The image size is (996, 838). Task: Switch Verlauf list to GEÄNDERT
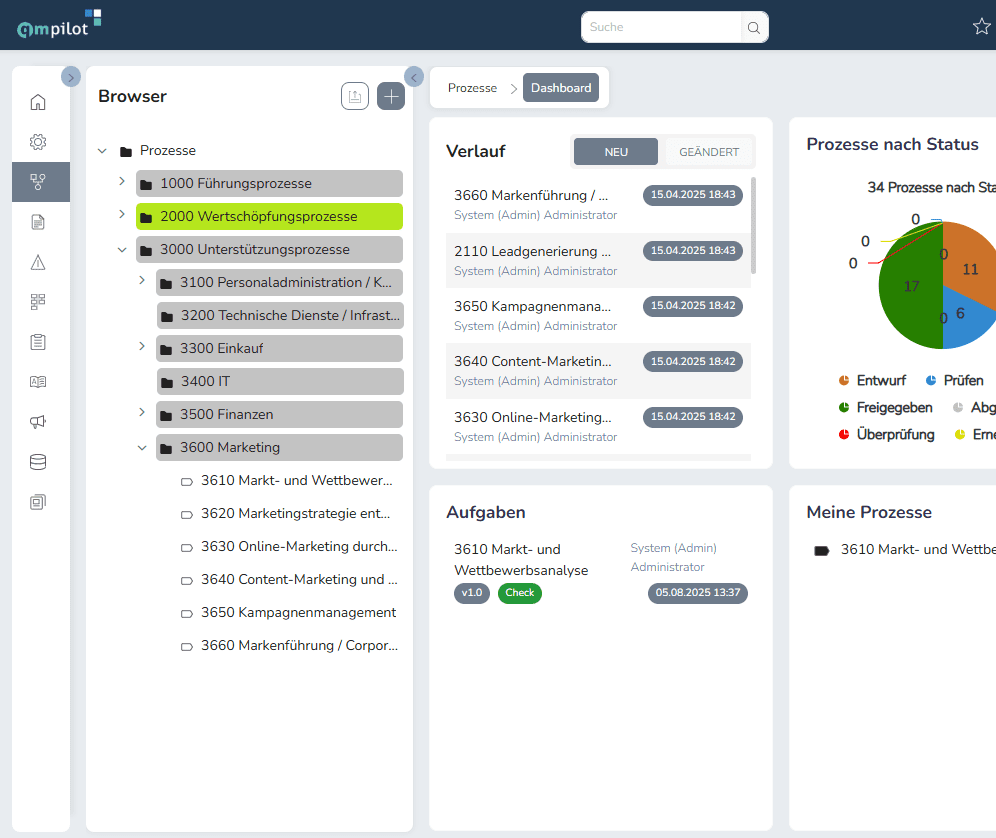(709, 152)
